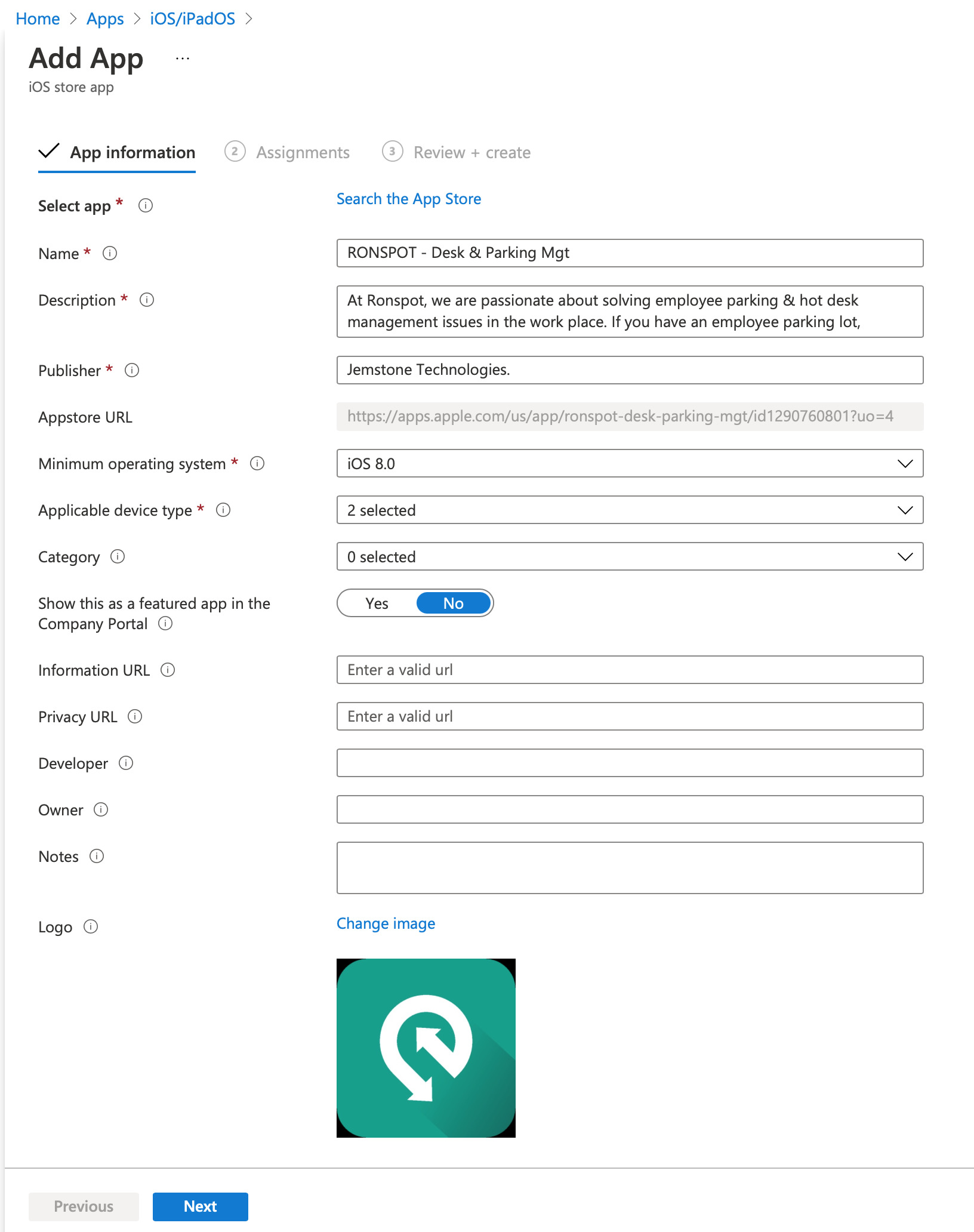Click the Appstore URL field
The image size is (974, 1232).
pyautogui.click(x=630, y=417)
